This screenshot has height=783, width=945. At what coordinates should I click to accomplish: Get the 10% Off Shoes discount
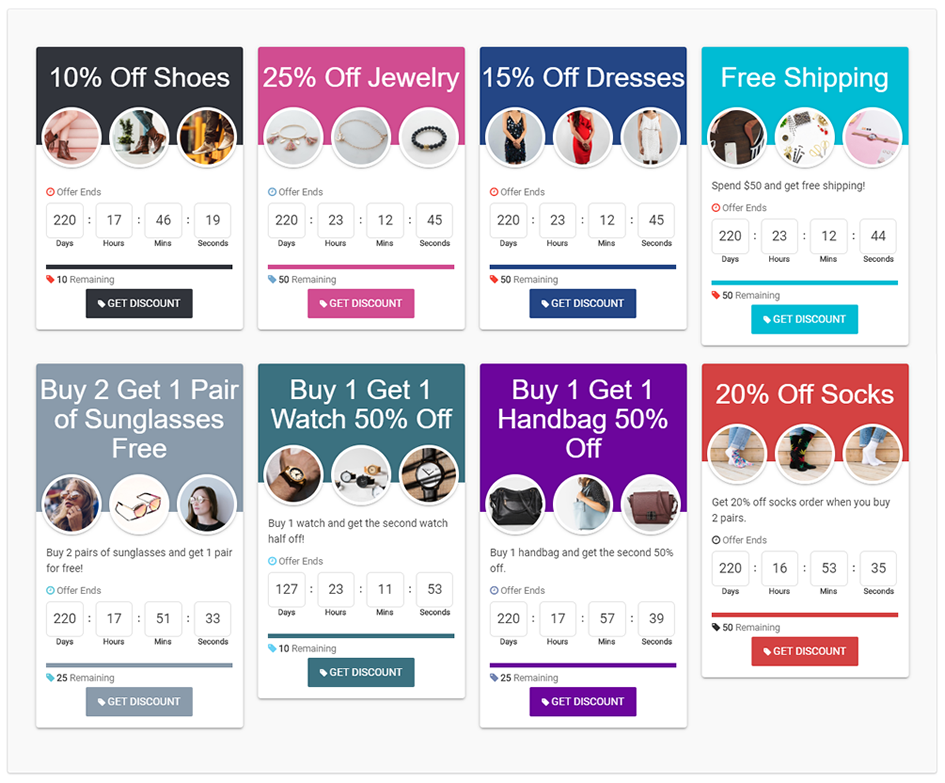click(139, 304)
